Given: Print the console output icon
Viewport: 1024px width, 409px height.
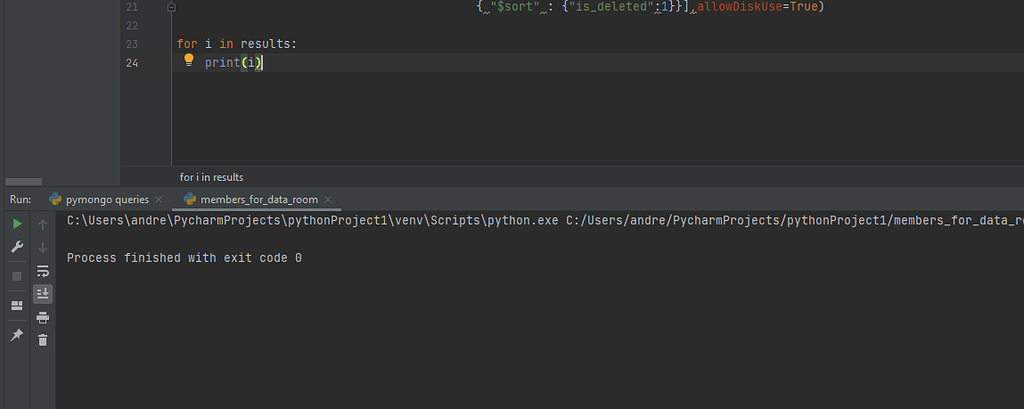Looking at the screenshot, I should (x=42, y=318).
